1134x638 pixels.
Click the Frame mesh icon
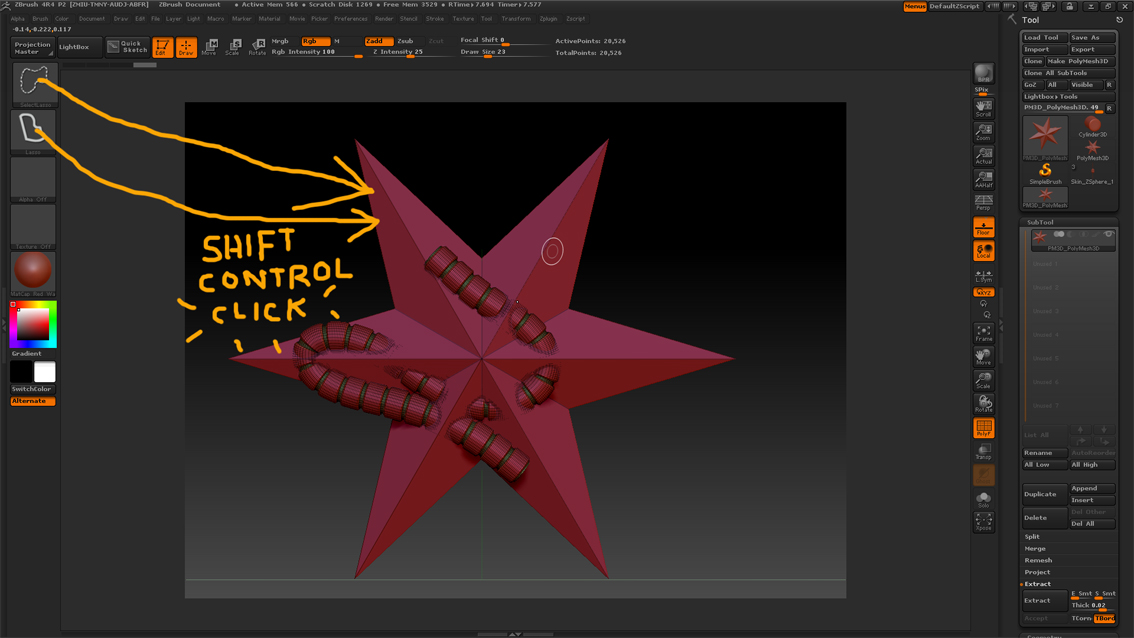coord(984,333)
